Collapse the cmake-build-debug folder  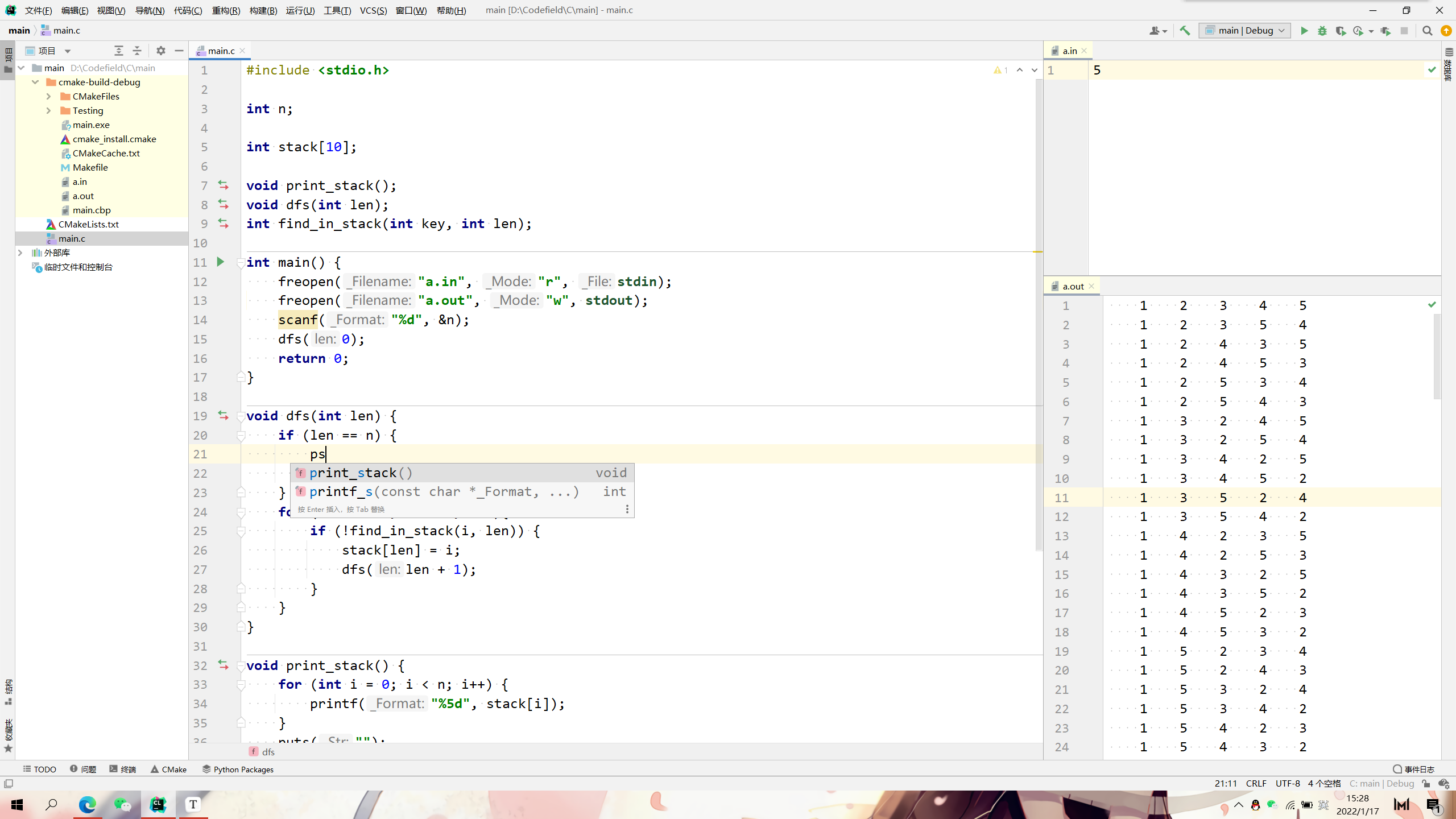(35, 82)
